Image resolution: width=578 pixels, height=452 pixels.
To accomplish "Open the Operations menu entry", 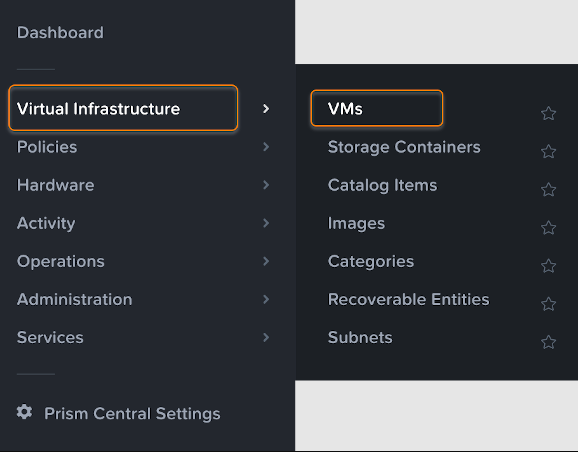I will click(x=60, y=261).
